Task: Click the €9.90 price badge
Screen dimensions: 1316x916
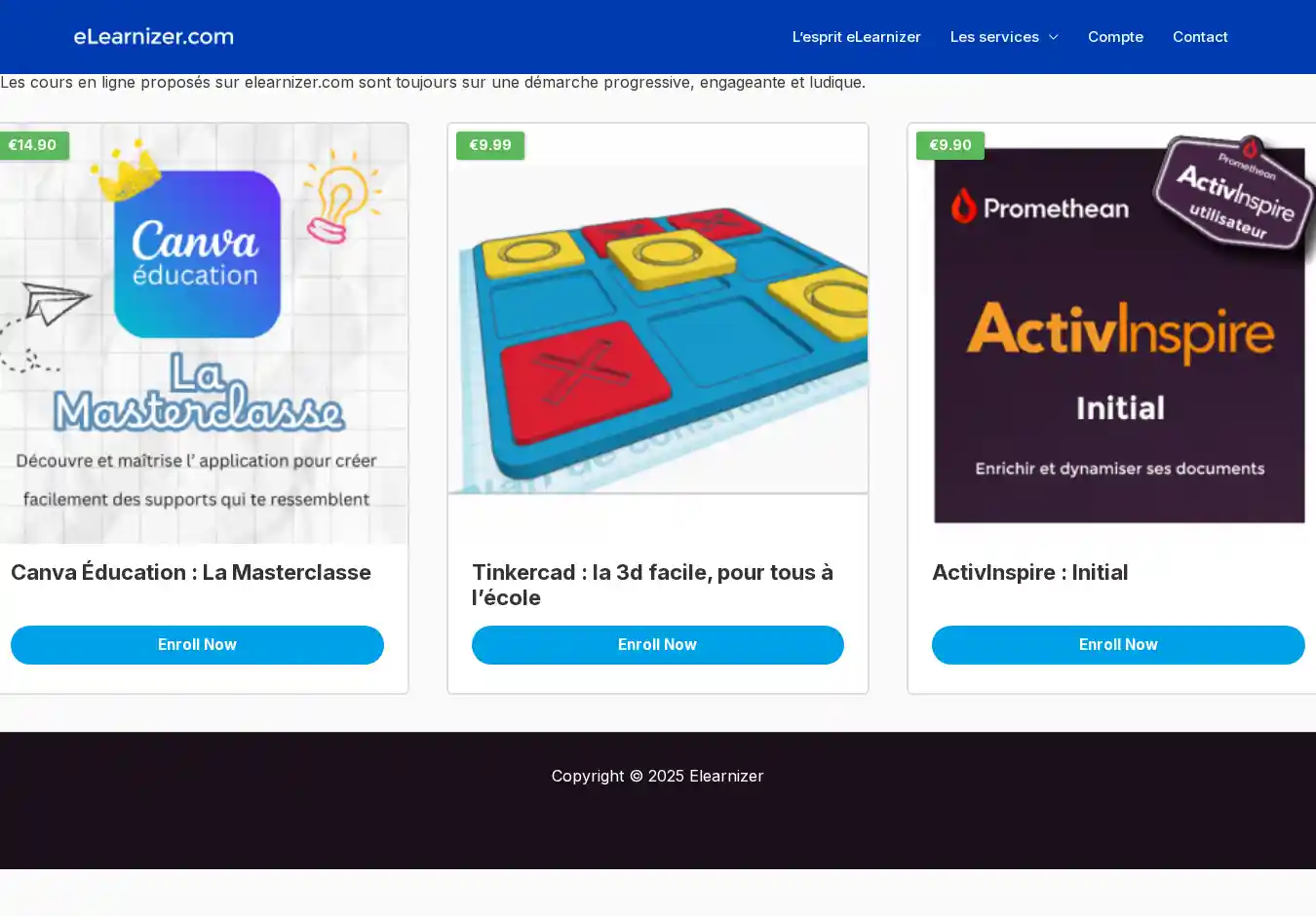Action: 950,145
